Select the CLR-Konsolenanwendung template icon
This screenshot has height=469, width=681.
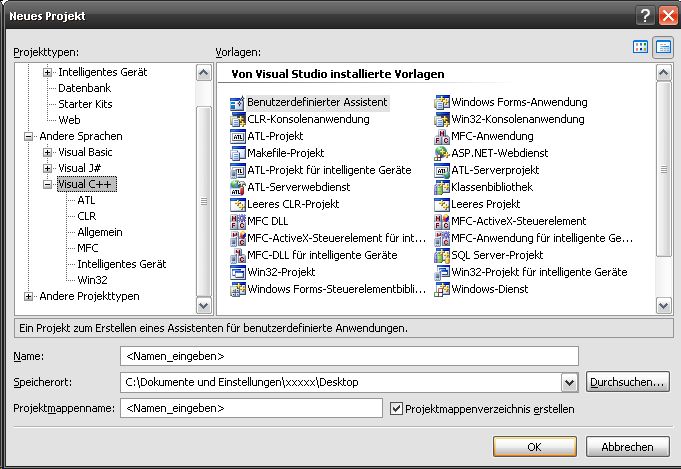pos(237,120)
